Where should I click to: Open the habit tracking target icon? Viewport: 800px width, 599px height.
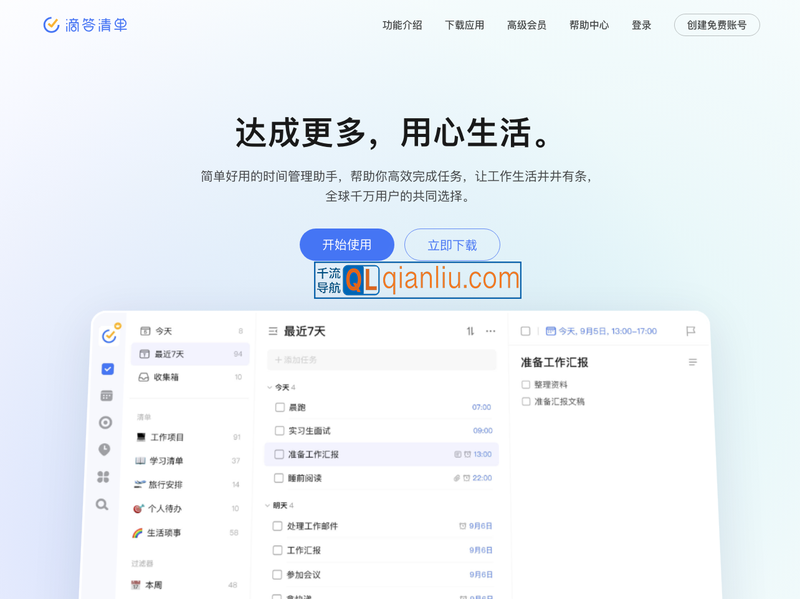[103, 422]
